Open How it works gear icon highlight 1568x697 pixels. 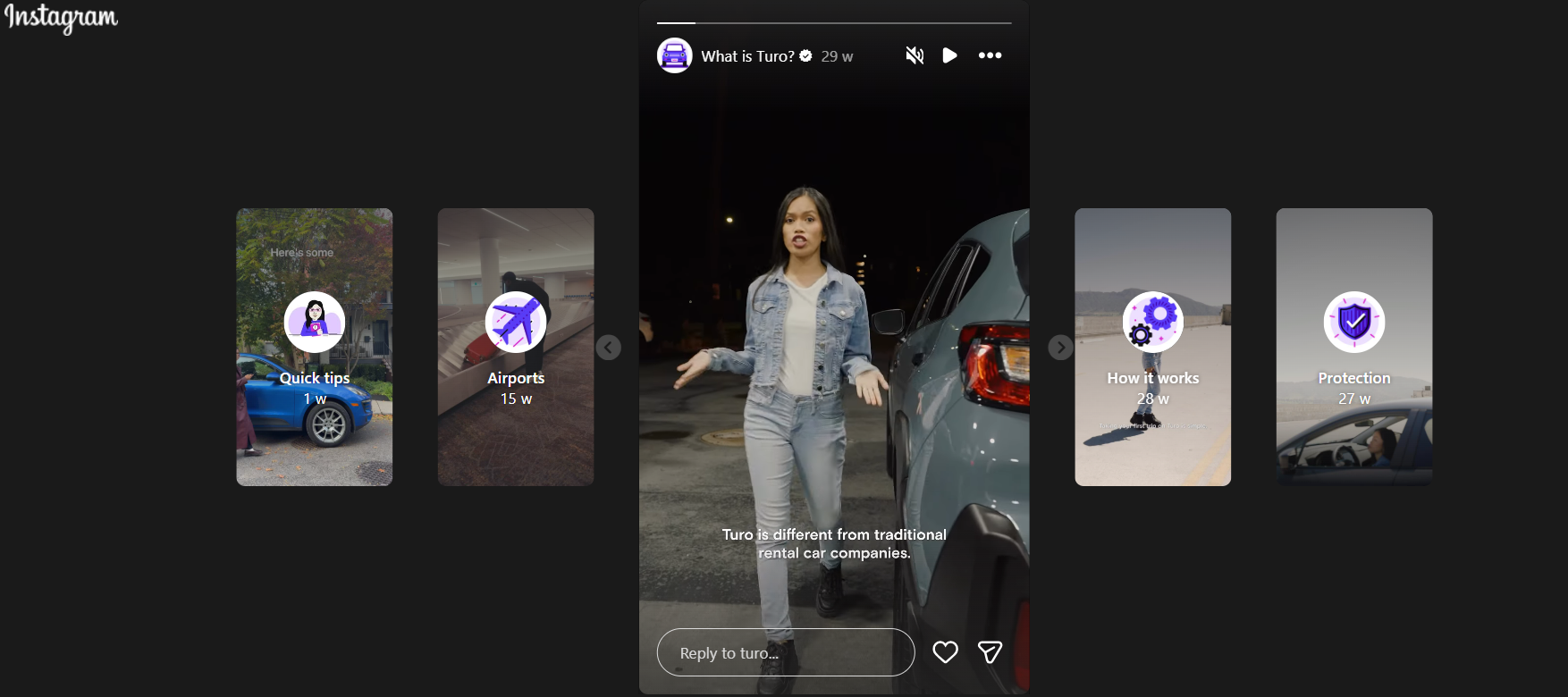coord(1152,322)
